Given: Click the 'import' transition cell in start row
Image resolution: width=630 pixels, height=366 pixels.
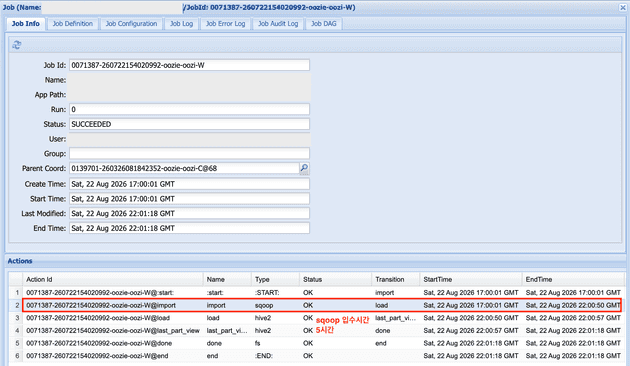Looking at the screenshot, I should pyautogui.click(x=385, y=292).
